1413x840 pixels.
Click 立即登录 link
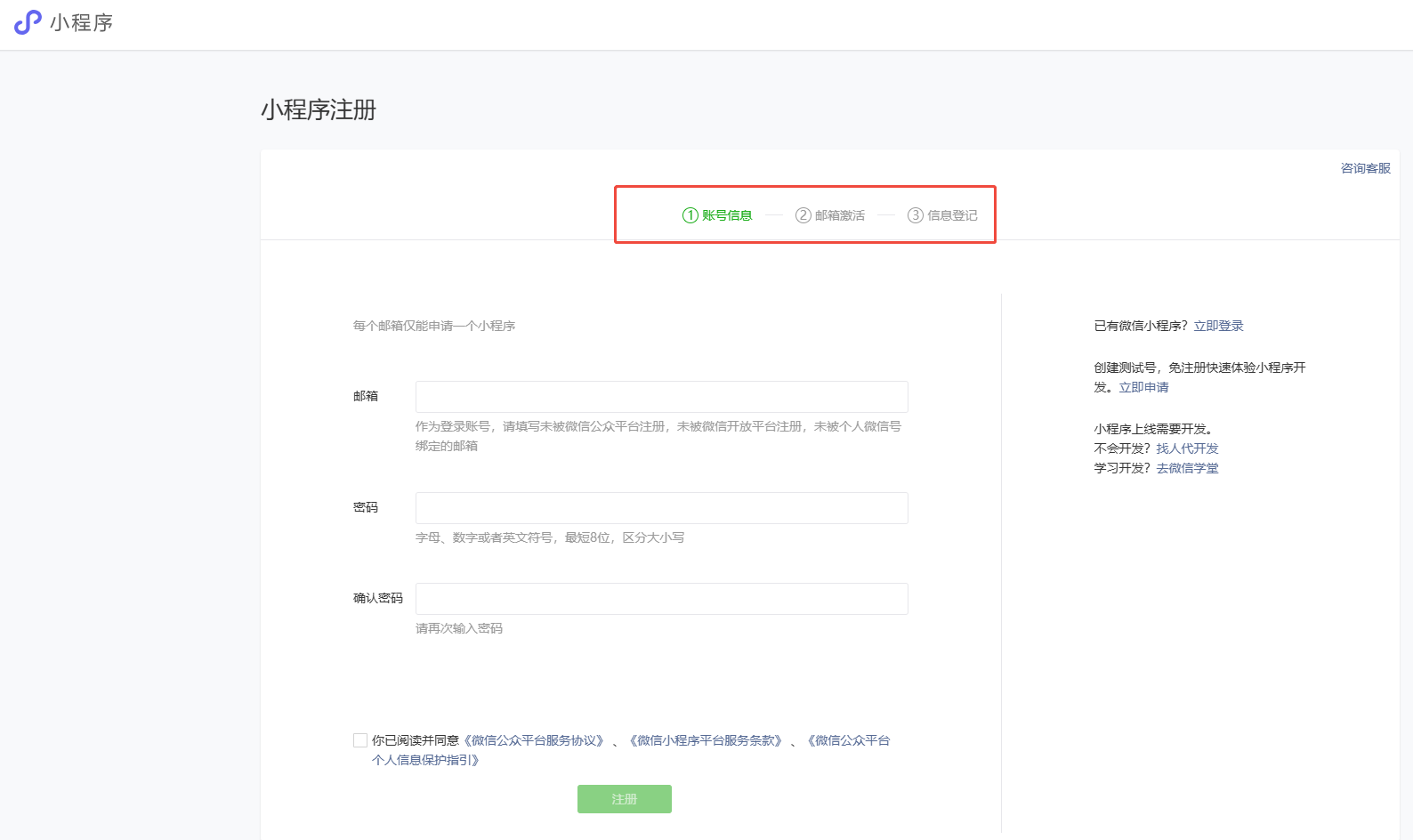tap(1218, 326)
